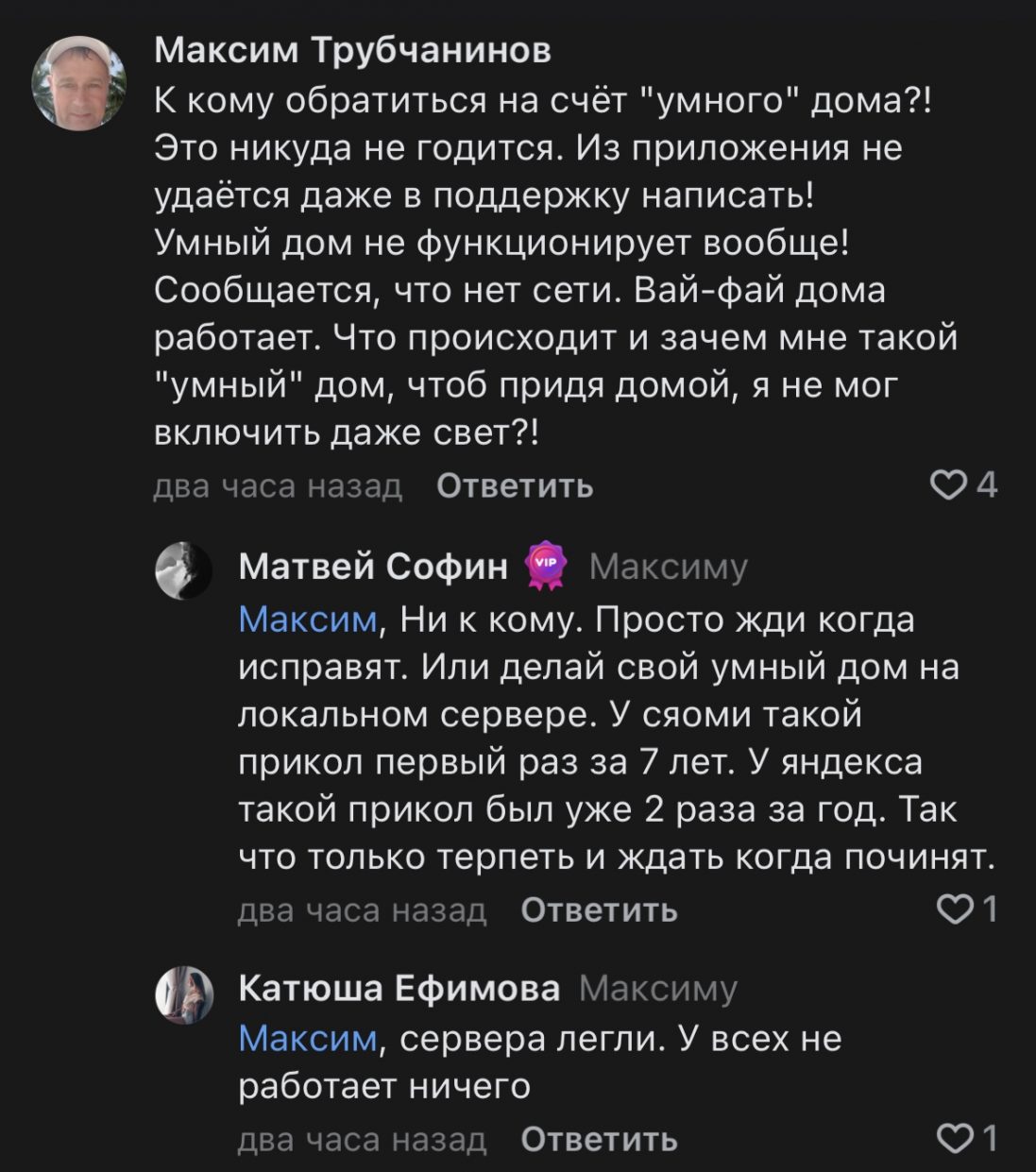Tap Максиму recipient label beside Матвей Софин
Image resolution: width=1036 pixels, height=1172 pixels.
pyautogui.click(x=669, y=568)
